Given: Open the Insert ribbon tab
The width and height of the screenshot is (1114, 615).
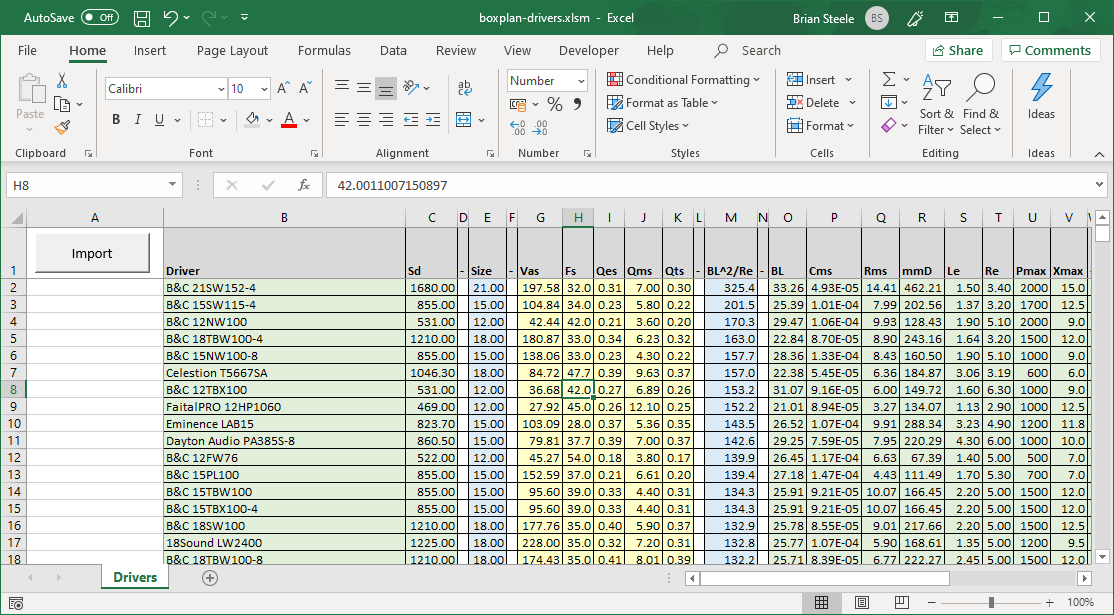Looking at the screenshot, I should (150, 50).
